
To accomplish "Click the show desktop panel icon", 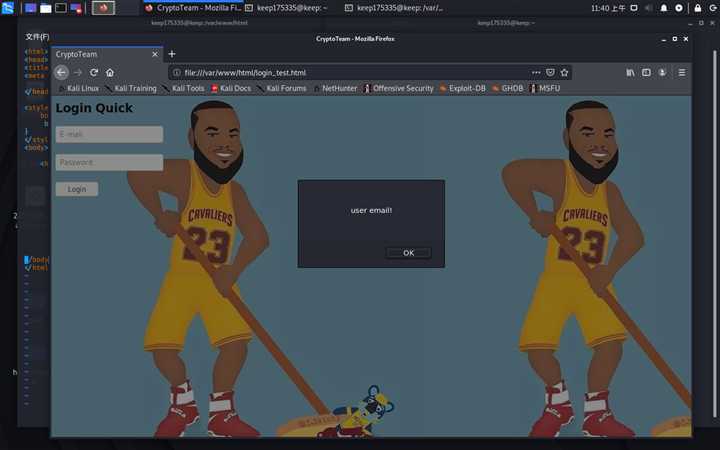I will point(30,8).
